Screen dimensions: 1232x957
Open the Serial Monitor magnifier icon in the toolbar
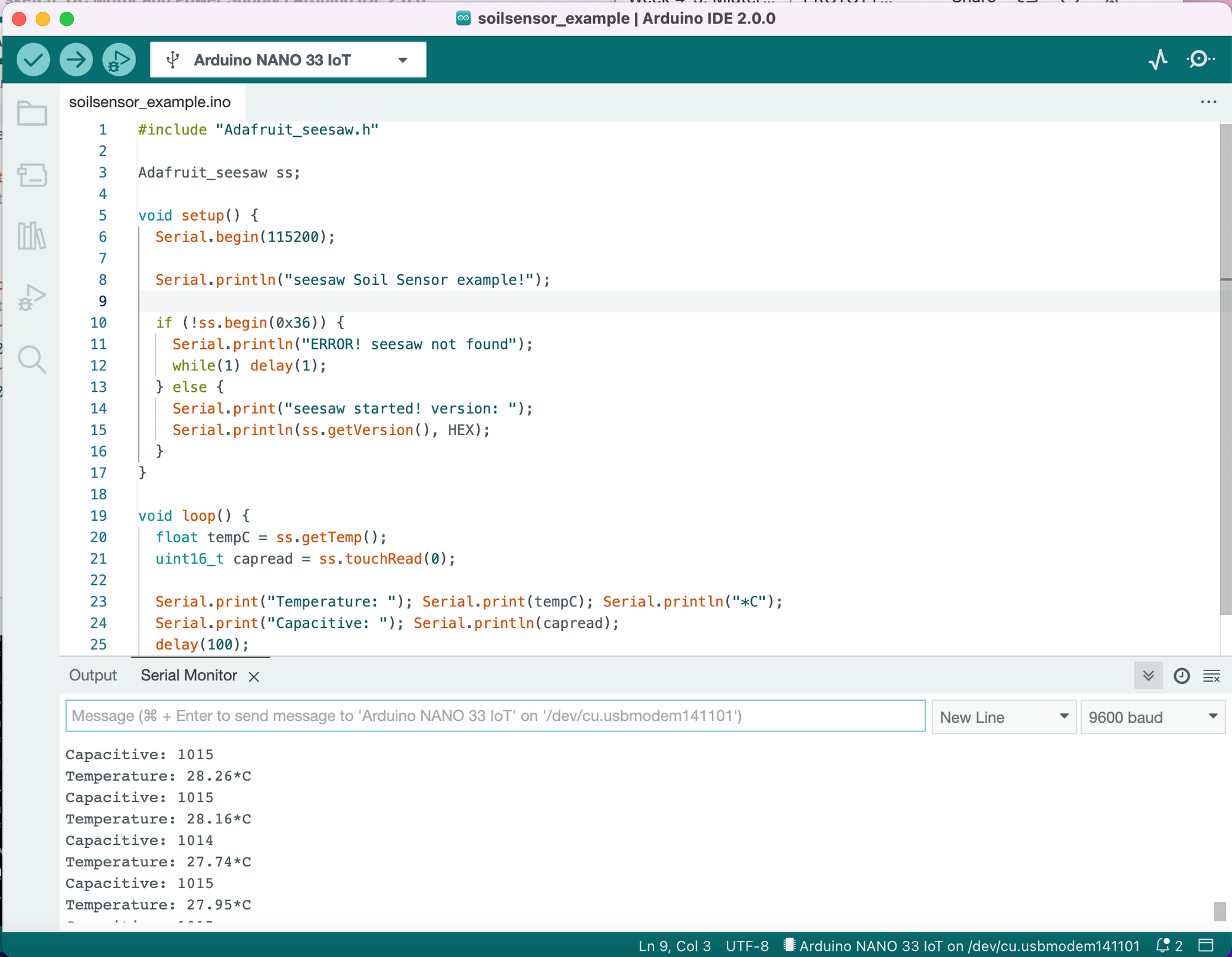coord(1200,60)
